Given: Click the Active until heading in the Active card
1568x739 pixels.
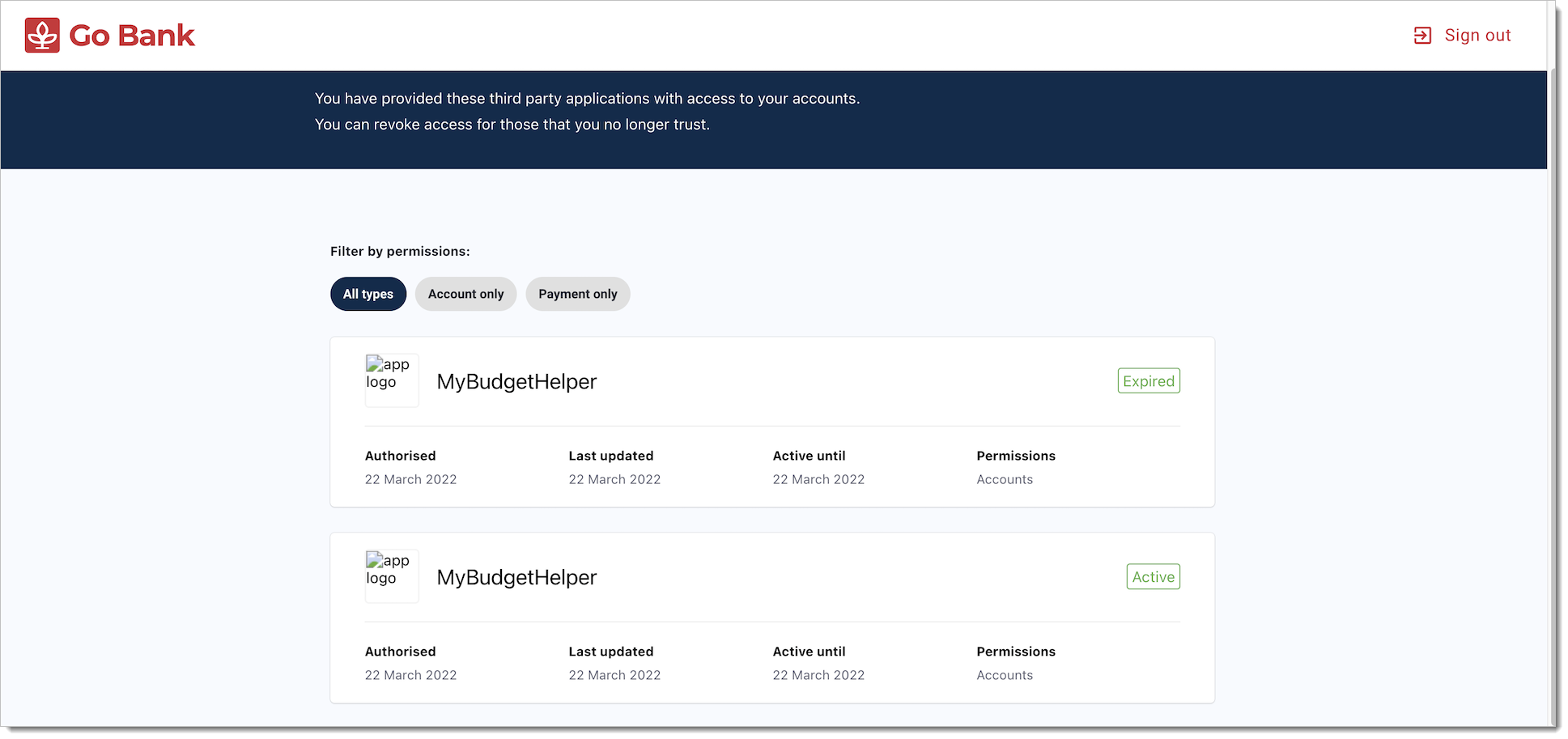Looking at the screenshot, I should tap(809, 652).
